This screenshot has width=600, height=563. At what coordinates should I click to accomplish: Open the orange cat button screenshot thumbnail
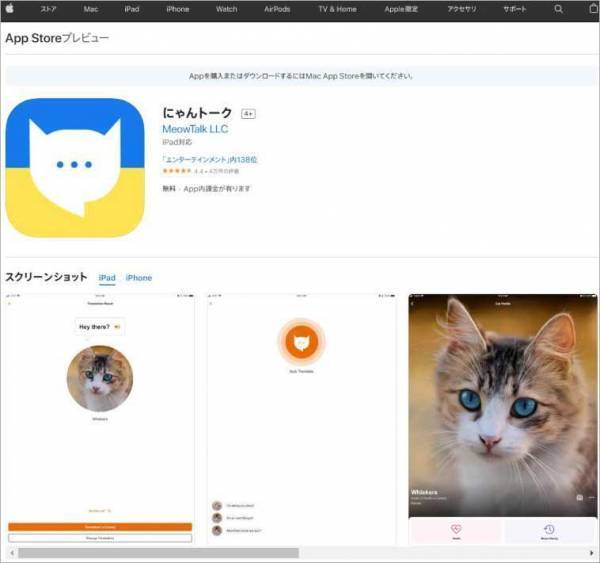click(302, 419)
